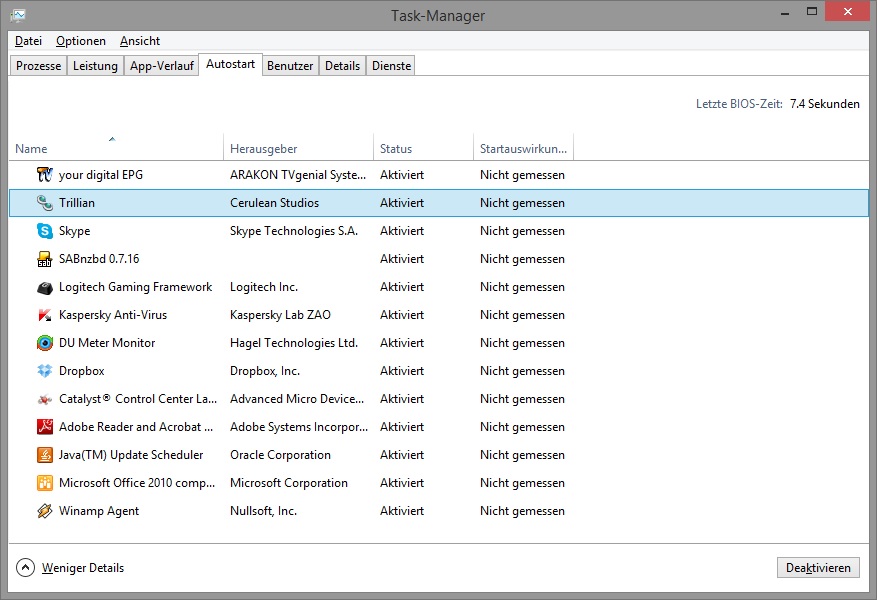Click the Winamp Agent icon
This screenshot has height=600, width=877.
(x=45, y=511)
